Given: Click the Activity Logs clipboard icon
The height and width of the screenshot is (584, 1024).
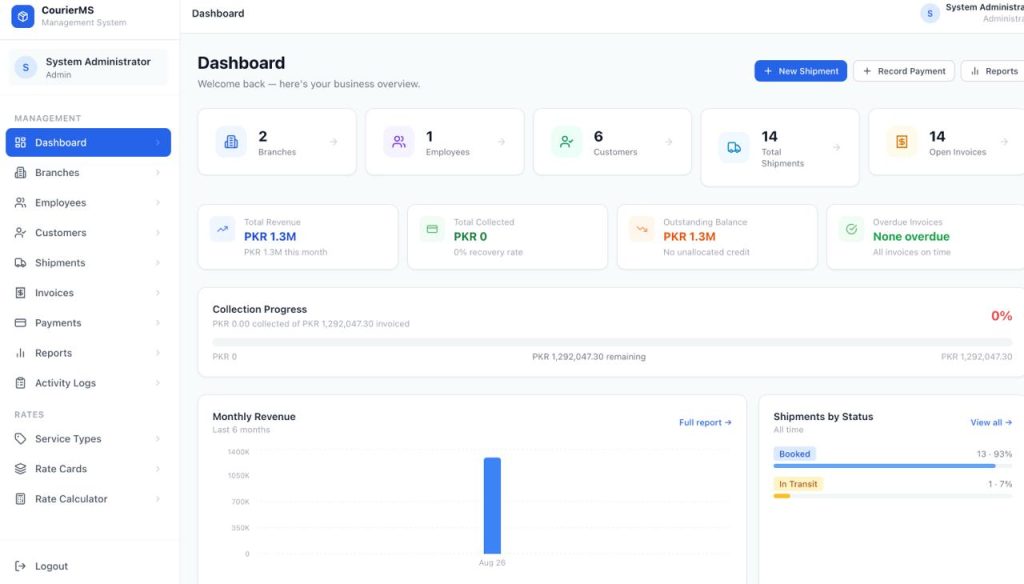Looking at the screenshot, I should pos(20,383).
